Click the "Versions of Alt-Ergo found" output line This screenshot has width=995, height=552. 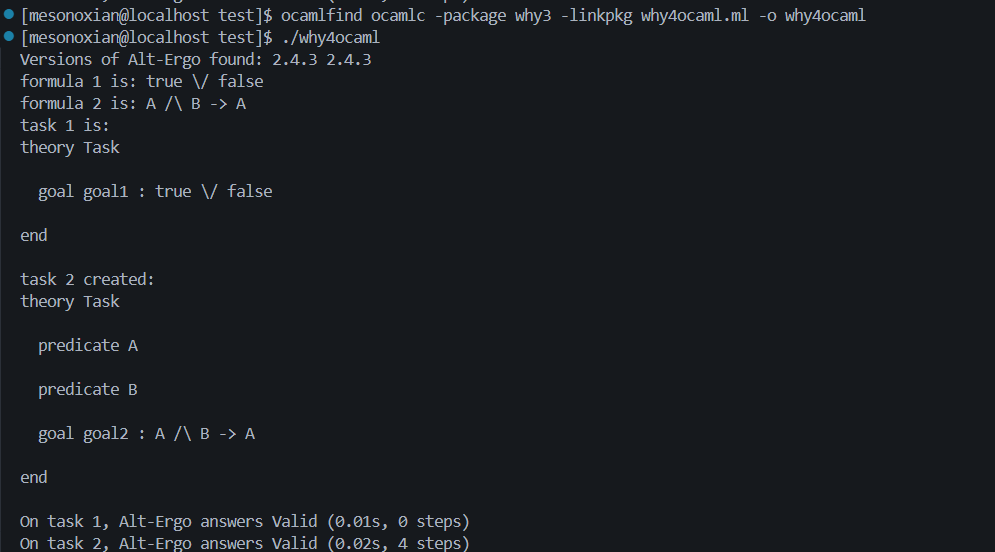click(x=196, y=59)
